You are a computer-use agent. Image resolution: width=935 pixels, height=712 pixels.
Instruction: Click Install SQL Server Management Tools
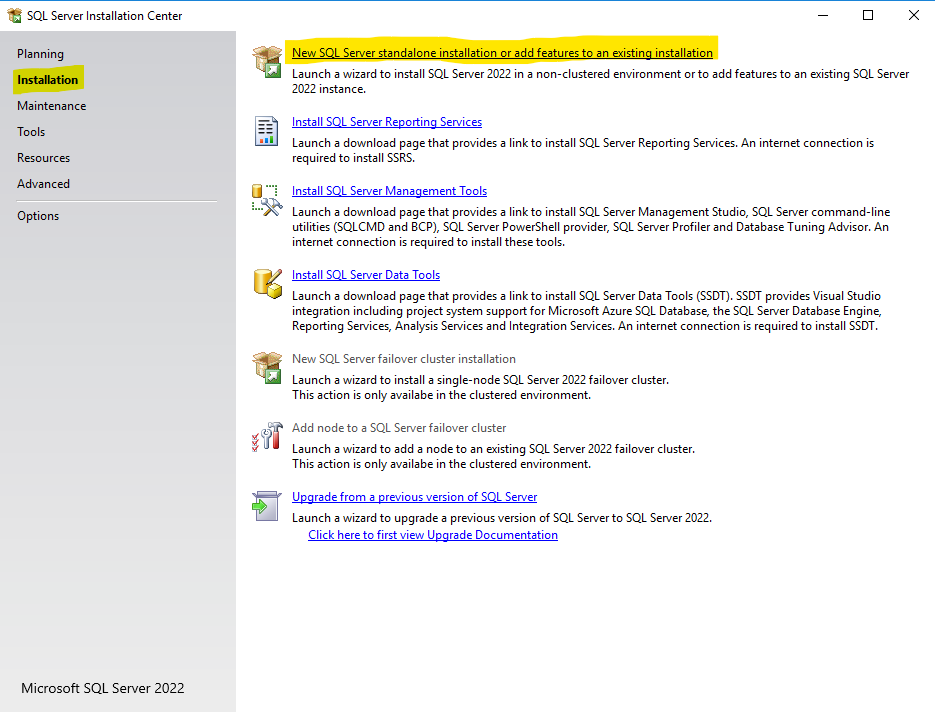pyautogui.click(x=389, y=190)
